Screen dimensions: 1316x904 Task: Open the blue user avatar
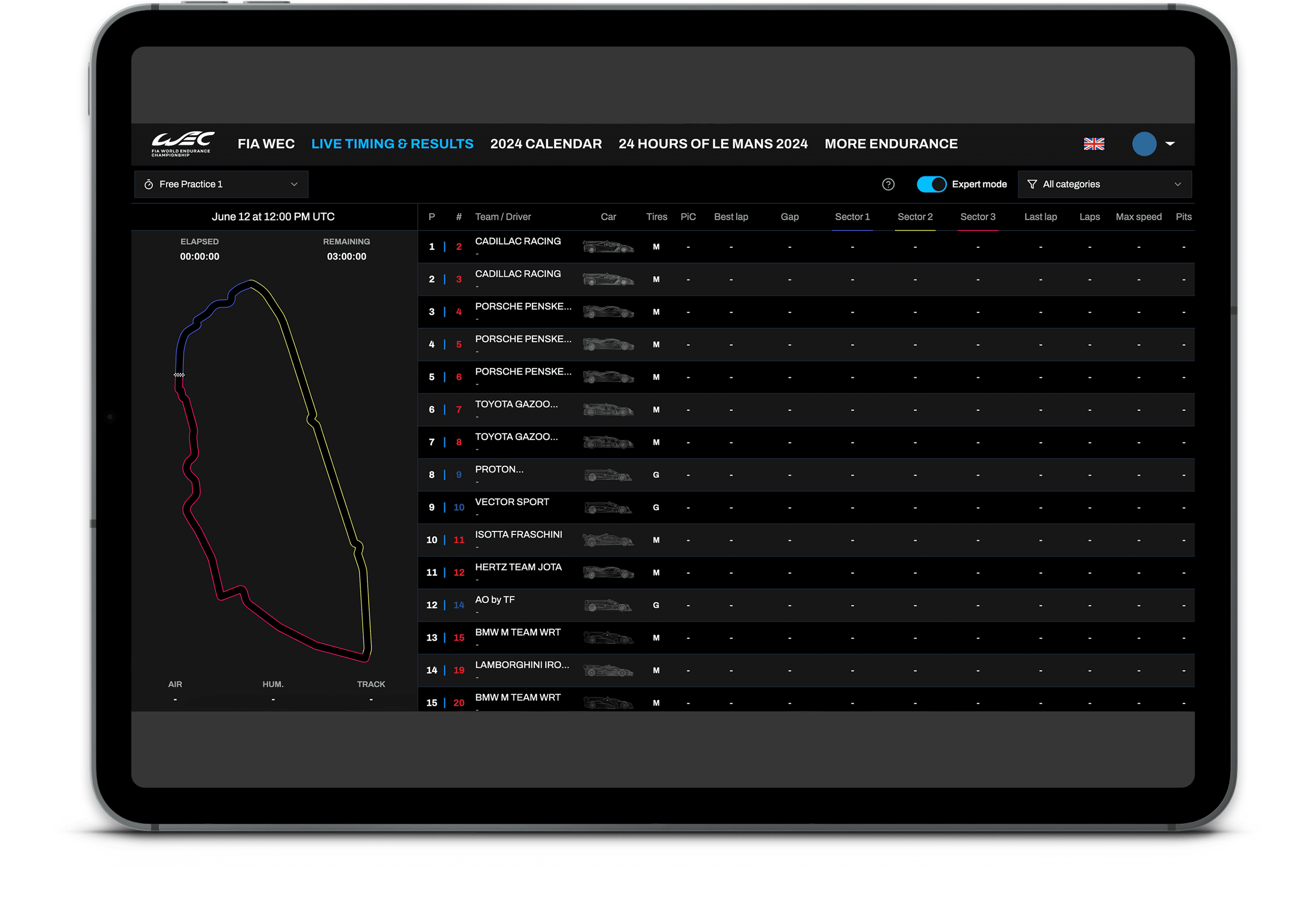[1144, 144]
